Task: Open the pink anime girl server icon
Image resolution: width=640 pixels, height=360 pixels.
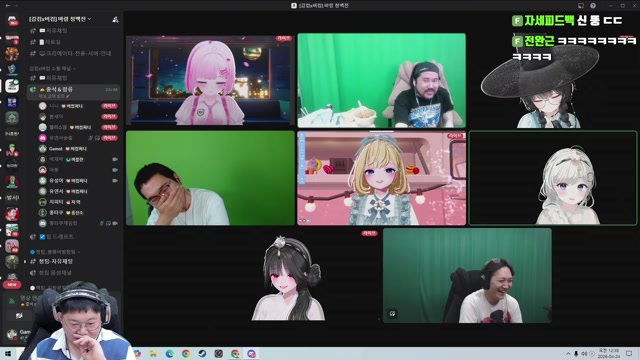Action: [x=12, y=246]
